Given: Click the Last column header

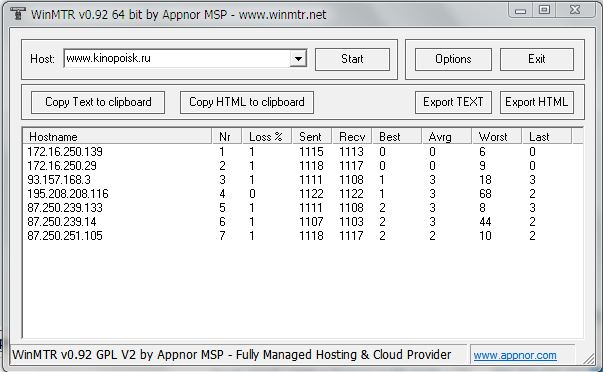Looking at the screenshot, I should [x=547, y=137].
